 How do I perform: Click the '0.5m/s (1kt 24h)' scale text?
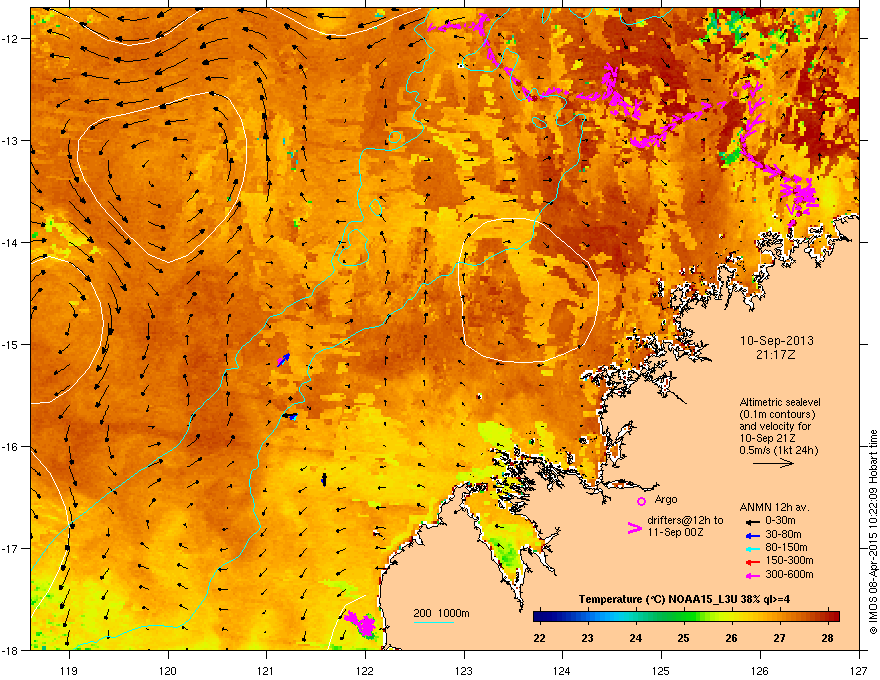(x=778, y=450)
